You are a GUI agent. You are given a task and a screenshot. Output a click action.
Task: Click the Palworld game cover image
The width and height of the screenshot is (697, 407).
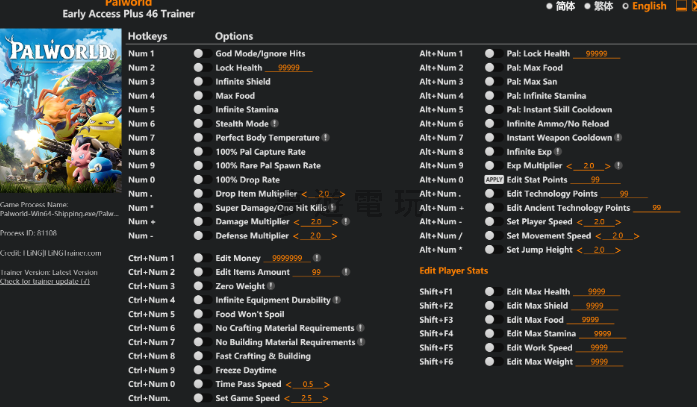click(x=61, y=111)
